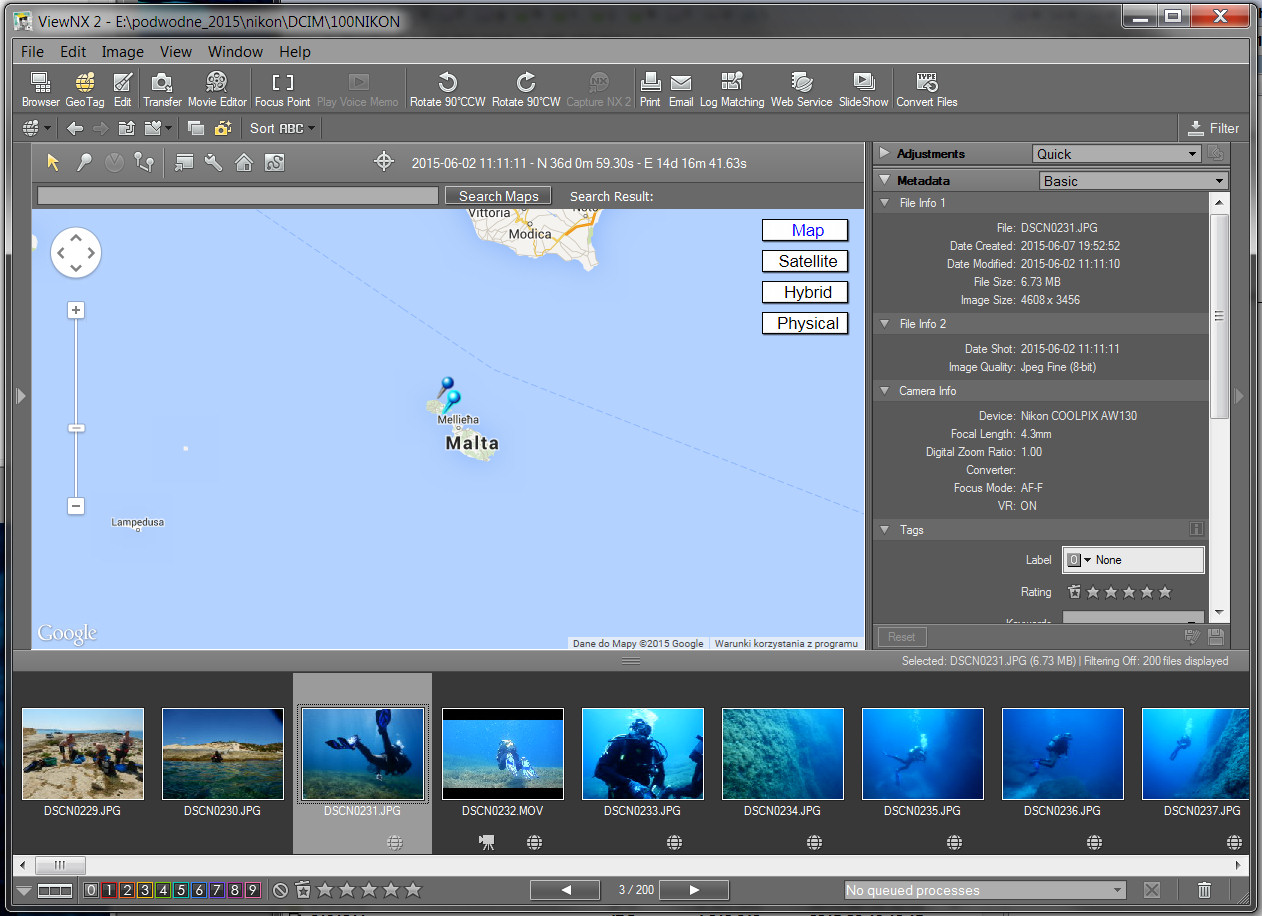Zoom in the map with plus button
This screenshot has height=916, width=1262.
point(75,310)
